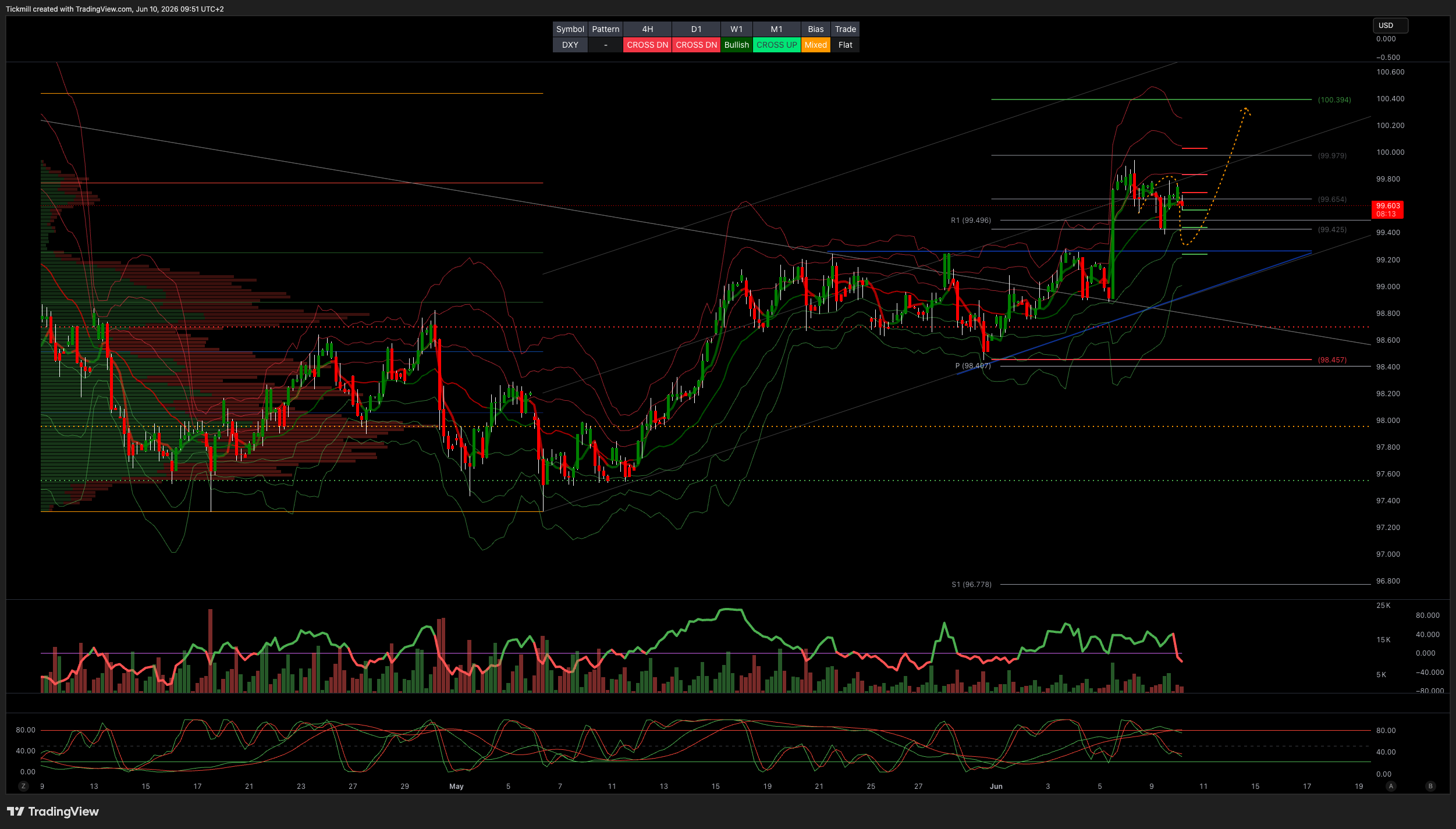Click the 25 K volume axis label
This screenshot has width=1456, height=829.
tap(1383, 606)
